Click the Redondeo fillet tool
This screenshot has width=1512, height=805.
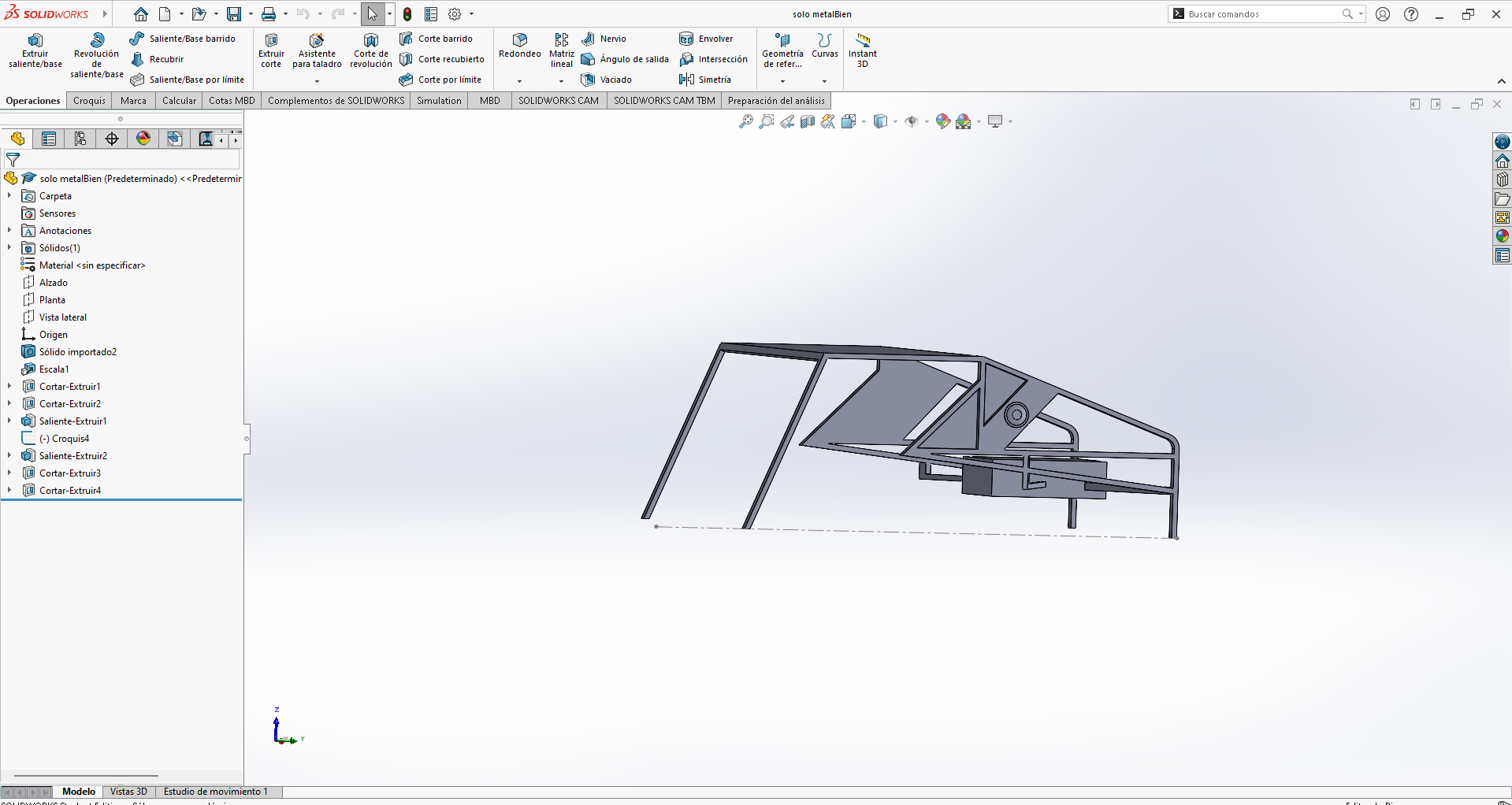tap(520, 46)
